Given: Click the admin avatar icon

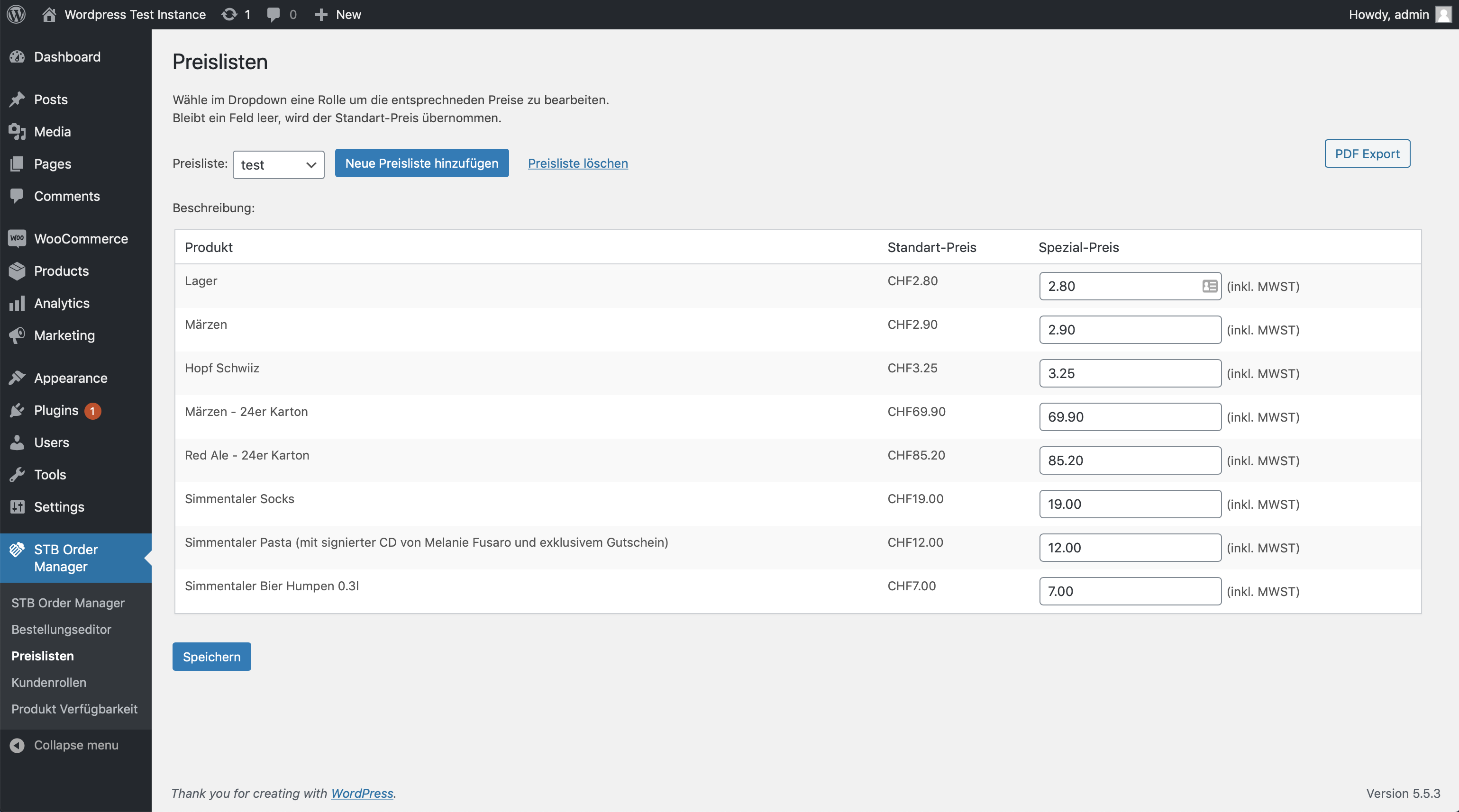Looking at the screenshot, I should coord(1443,14).
